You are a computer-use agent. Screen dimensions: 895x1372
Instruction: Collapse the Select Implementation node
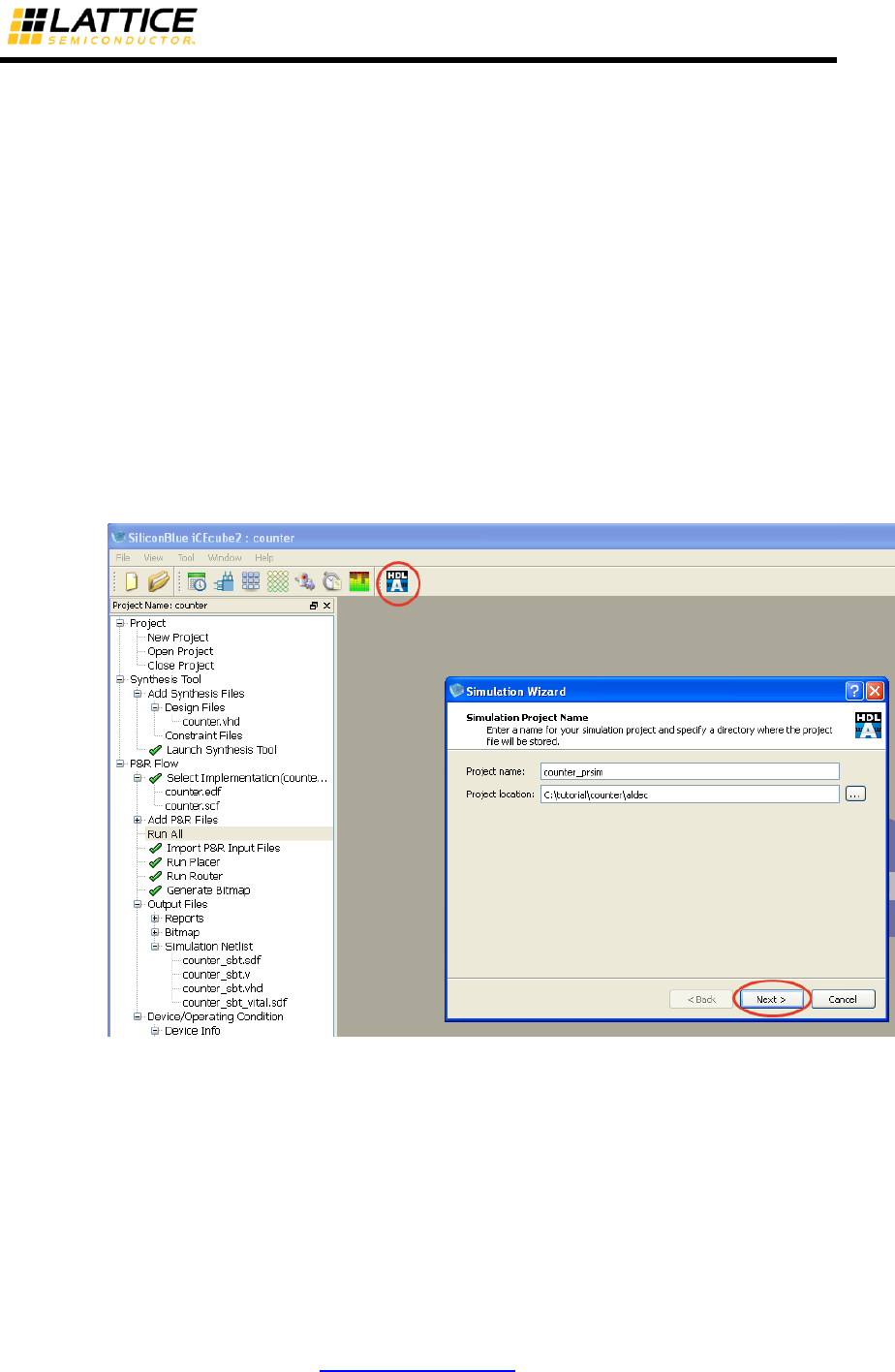click(x=138, y=778)
